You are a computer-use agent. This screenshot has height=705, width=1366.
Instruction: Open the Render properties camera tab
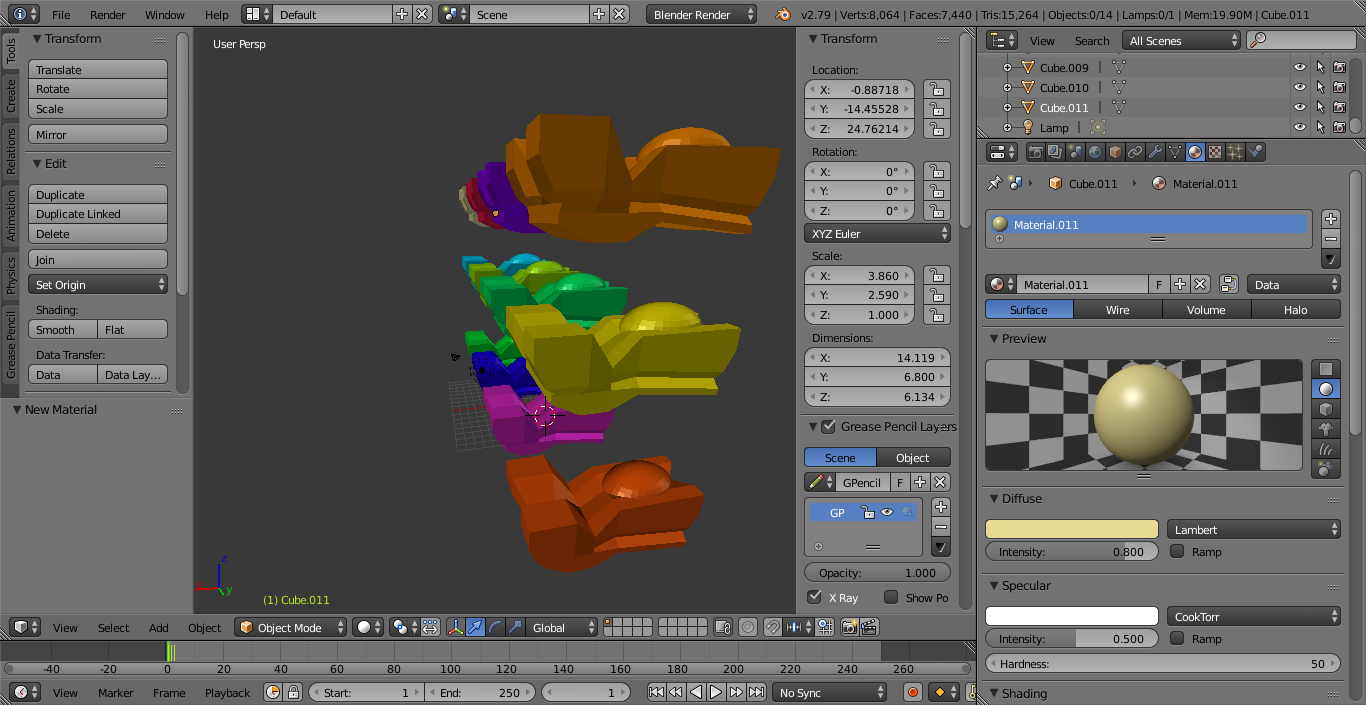pos(1035,152)
